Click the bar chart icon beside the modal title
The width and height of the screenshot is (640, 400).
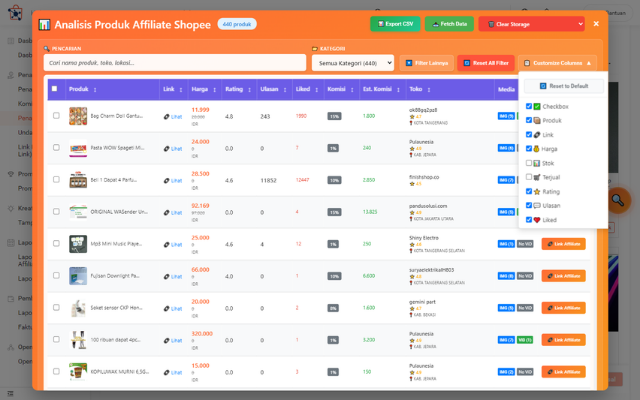[44, 24]
